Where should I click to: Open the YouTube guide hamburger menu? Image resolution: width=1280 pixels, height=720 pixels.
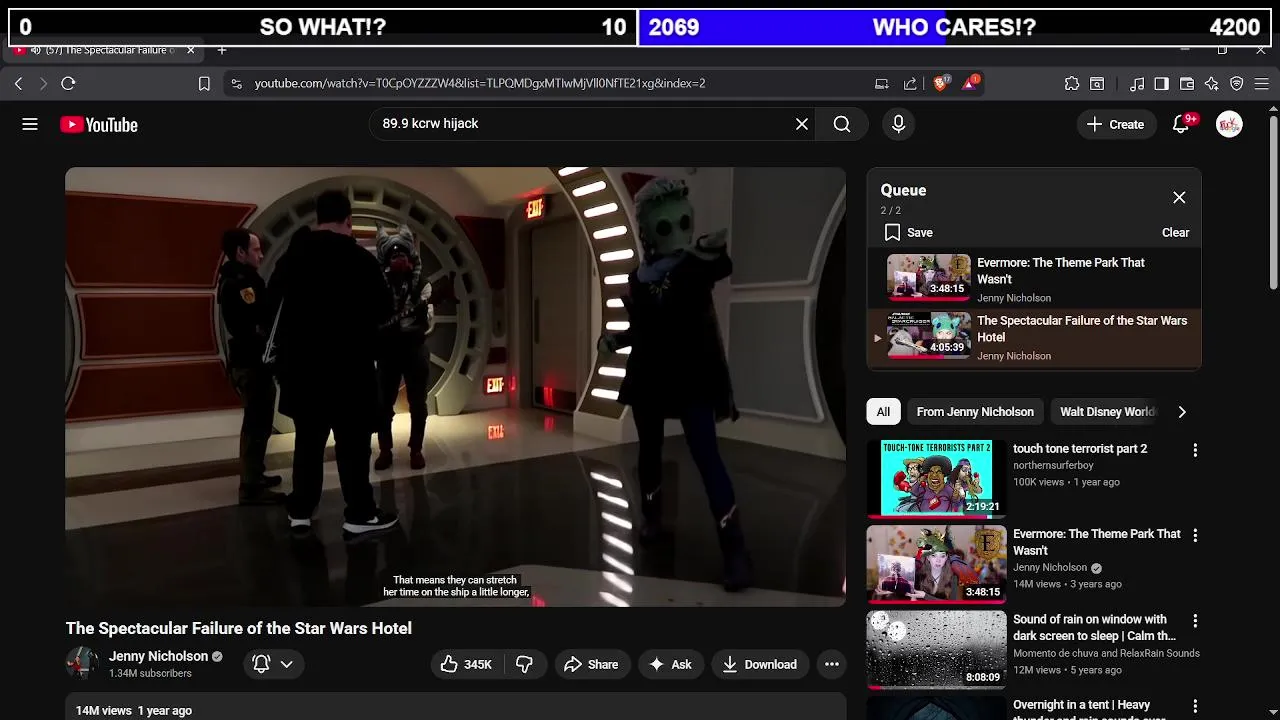(x=30, y=124)
